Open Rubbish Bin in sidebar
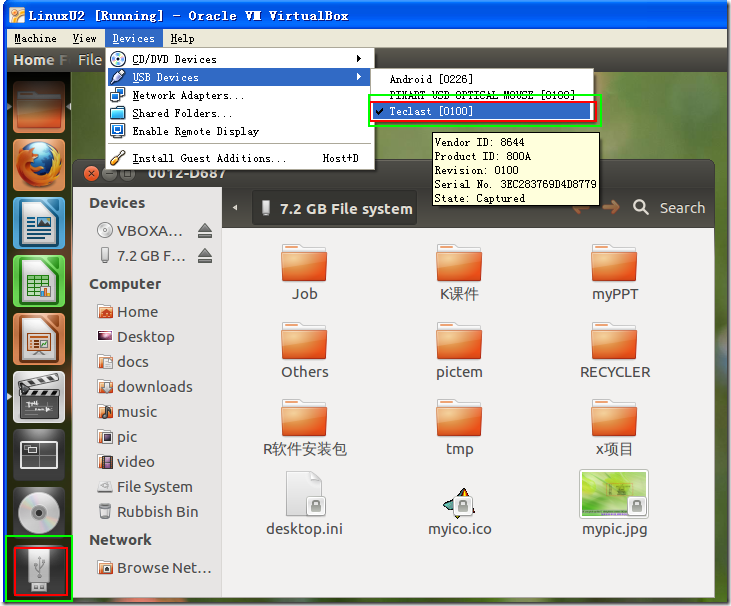 (x=148, y=512)
